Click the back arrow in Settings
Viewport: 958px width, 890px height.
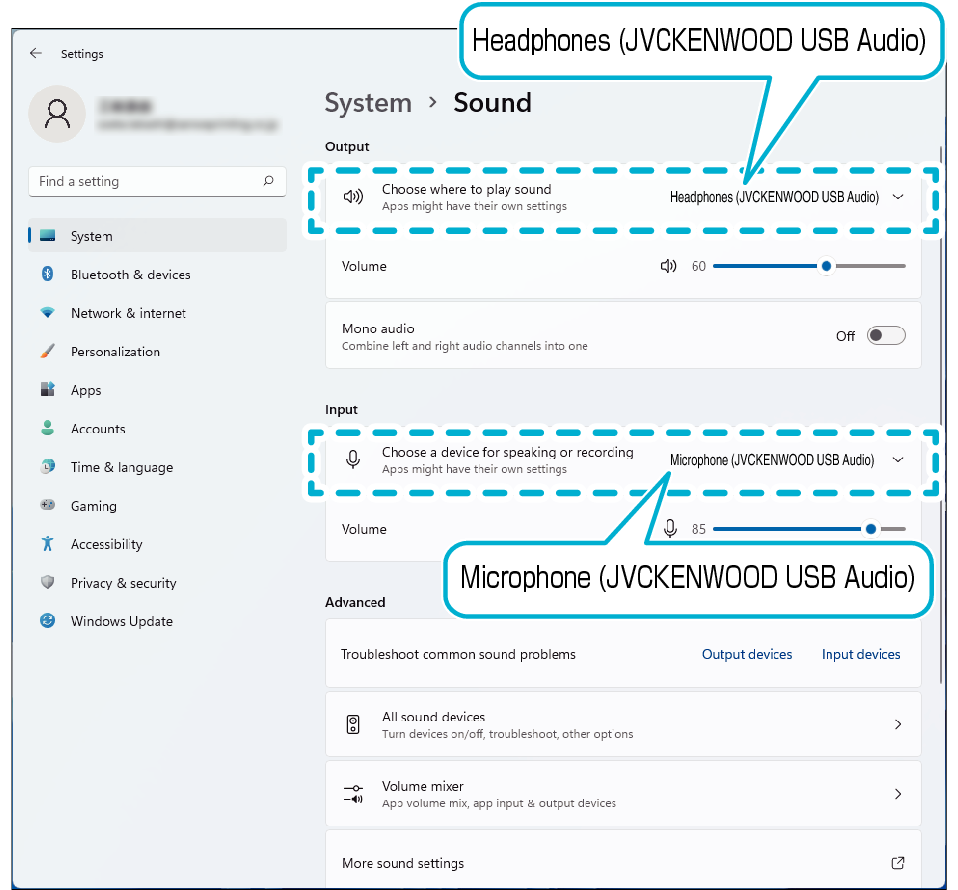point(36,54)
